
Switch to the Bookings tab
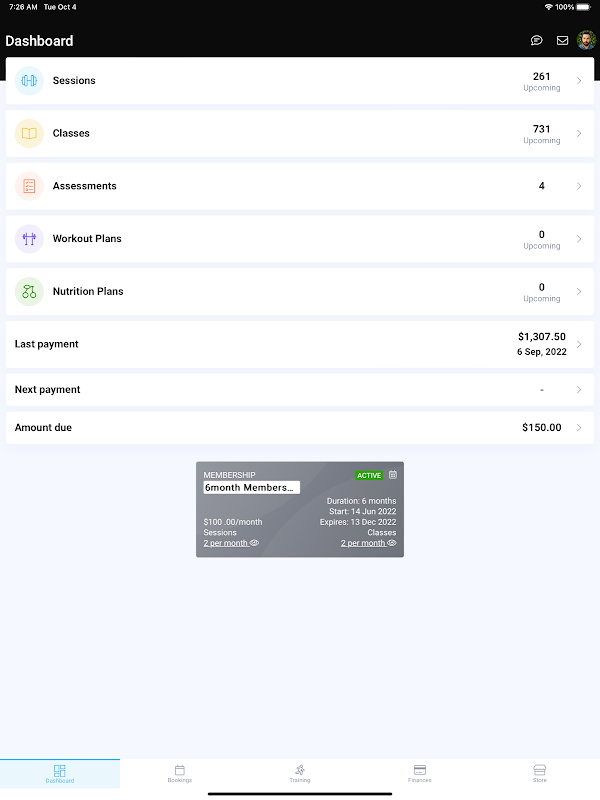pos(180,773)
